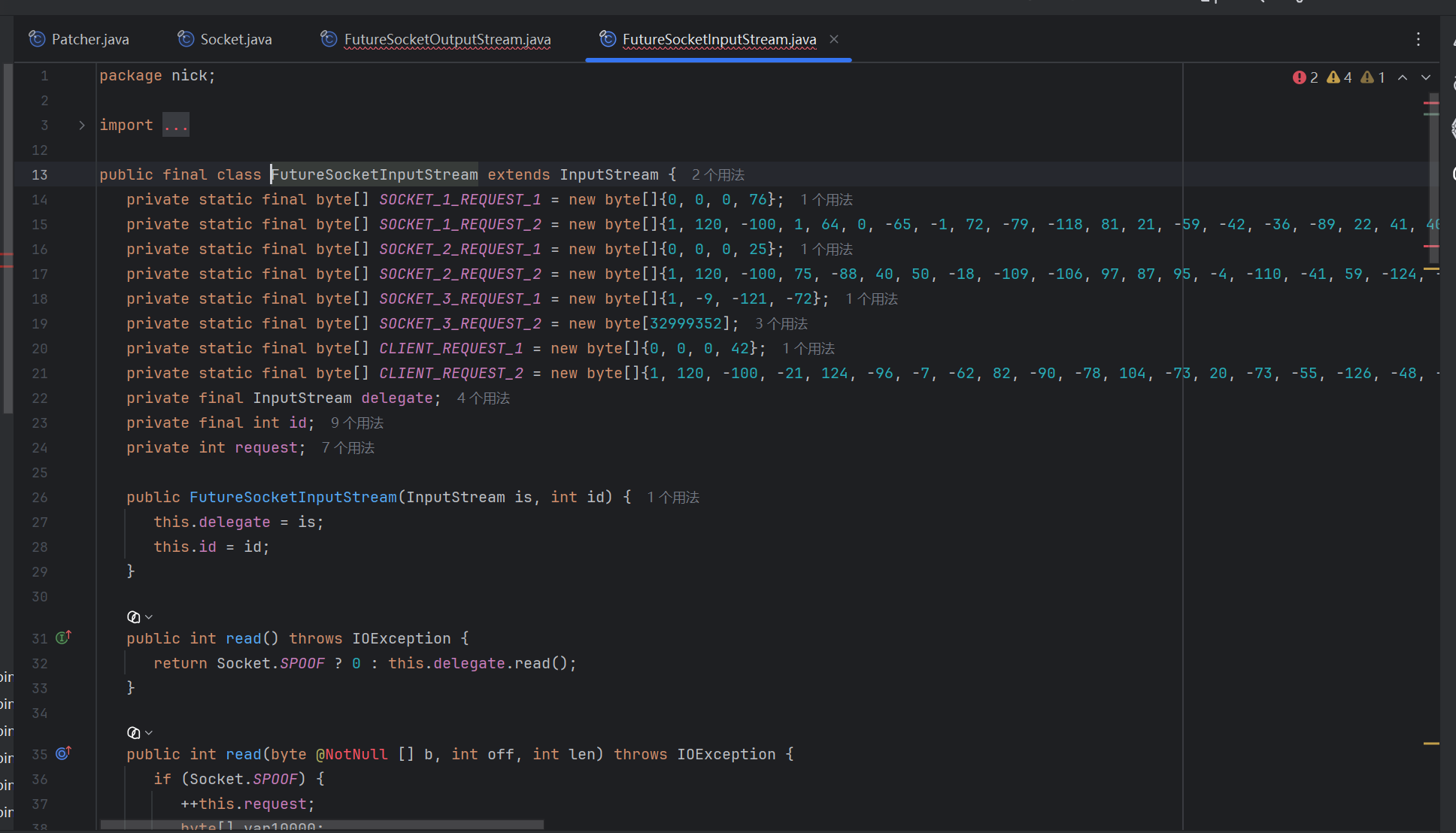1456x833 pixels.
Task: Expand the folded import block
Action: [82, 125]
